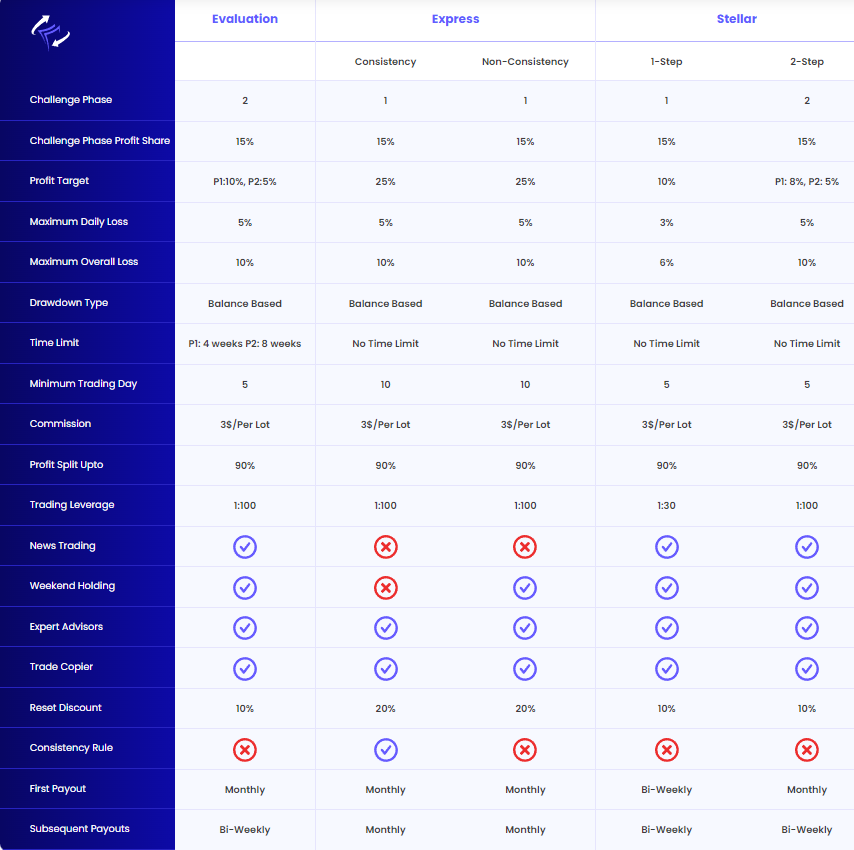This screenshot has height=850, width=854.
Task: Click checkmark for Evaluation News Trading
Action: (245, 547)
